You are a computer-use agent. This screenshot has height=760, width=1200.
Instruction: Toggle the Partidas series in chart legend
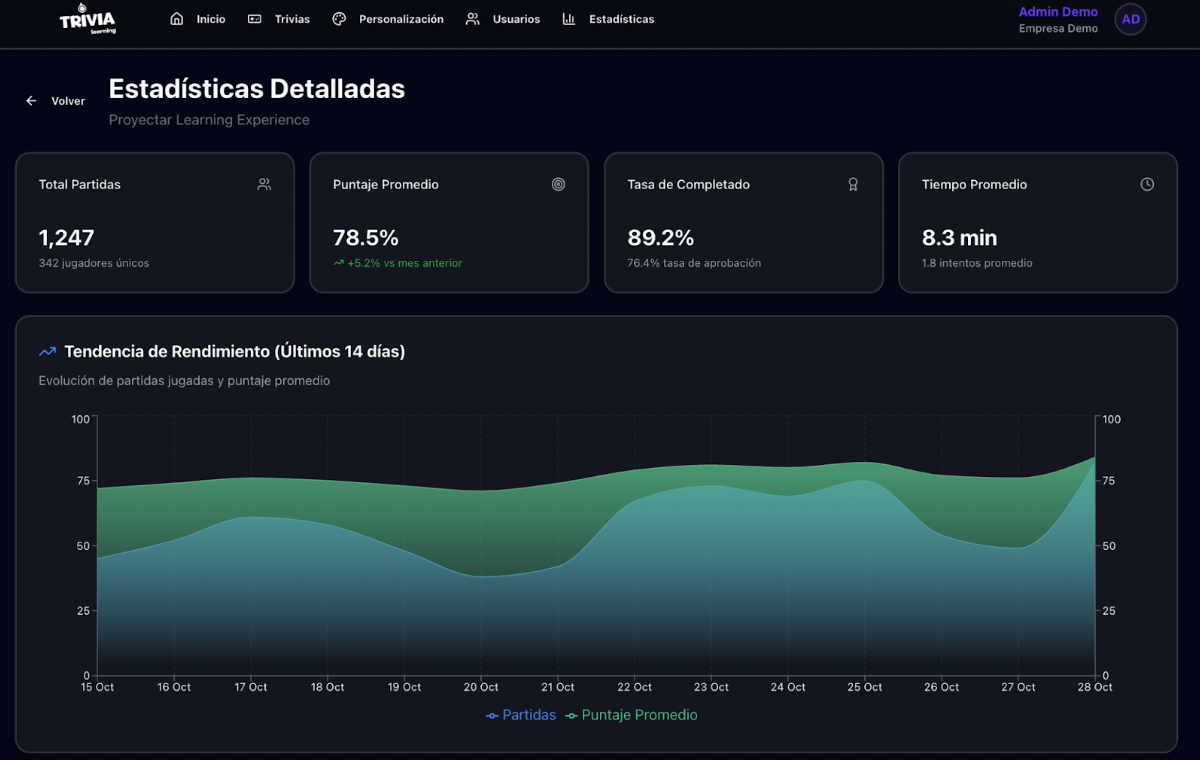[x=521, y=715]
